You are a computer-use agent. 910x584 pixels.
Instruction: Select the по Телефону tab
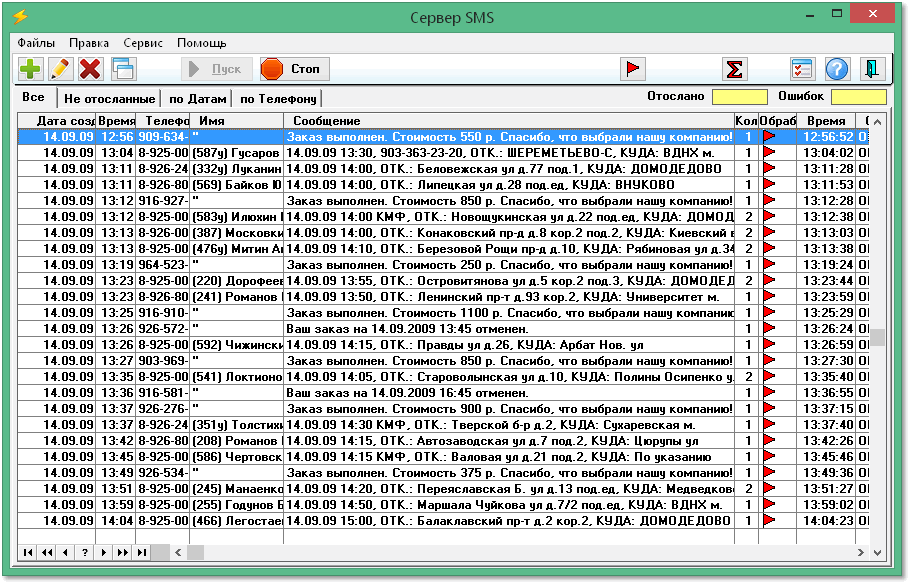point(278,99)
